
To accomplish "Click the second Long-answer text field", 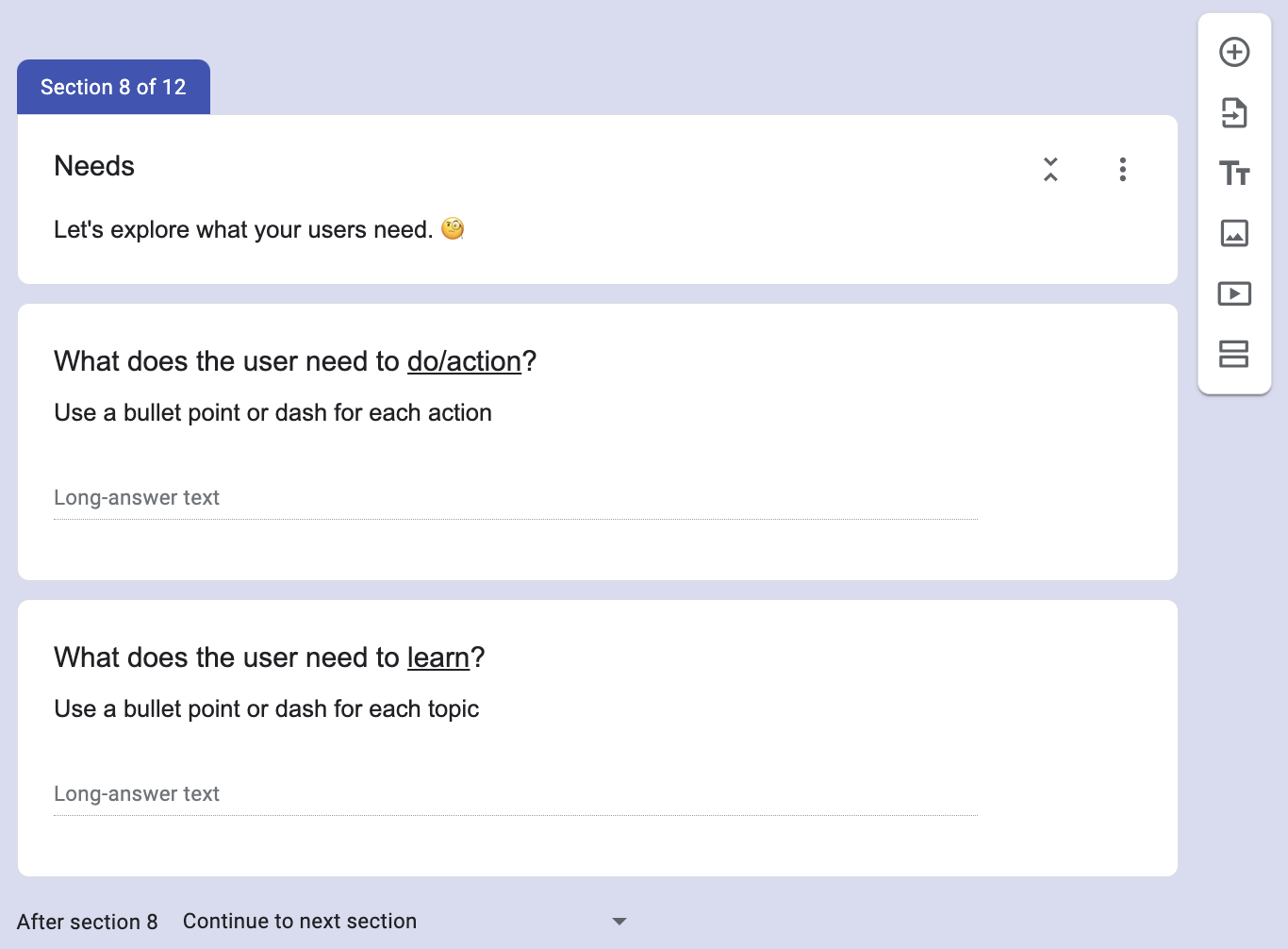I will click(x=515, y=794).
